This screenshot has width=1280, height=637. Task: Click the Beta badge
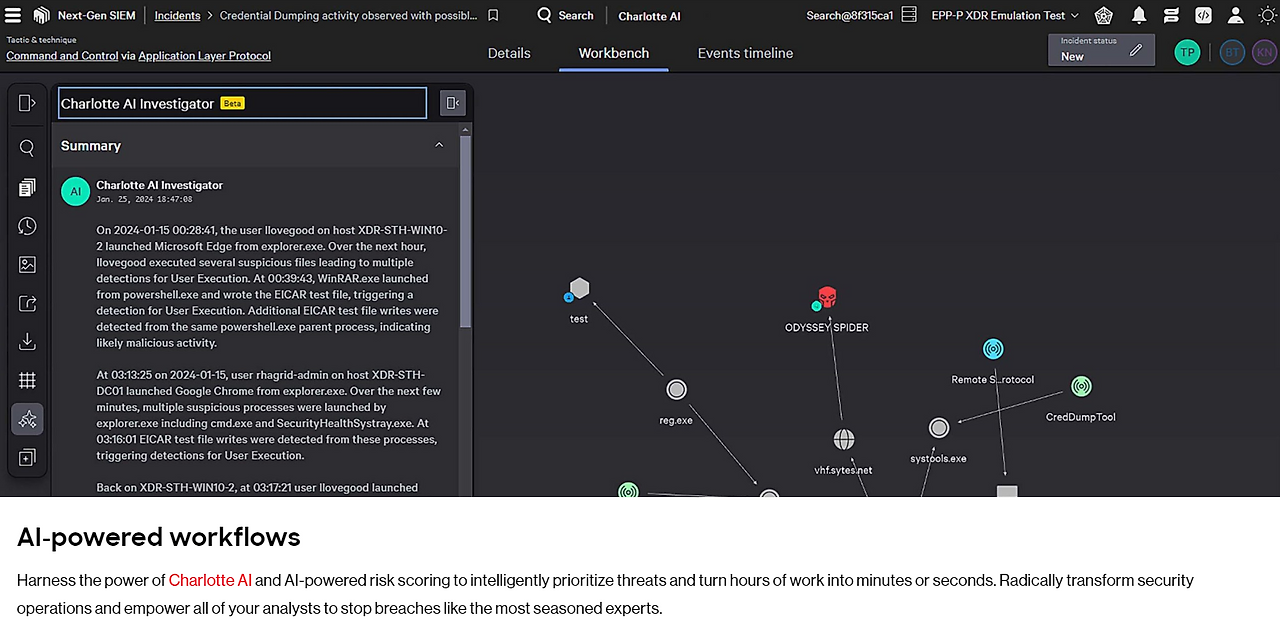click(232, 103)
